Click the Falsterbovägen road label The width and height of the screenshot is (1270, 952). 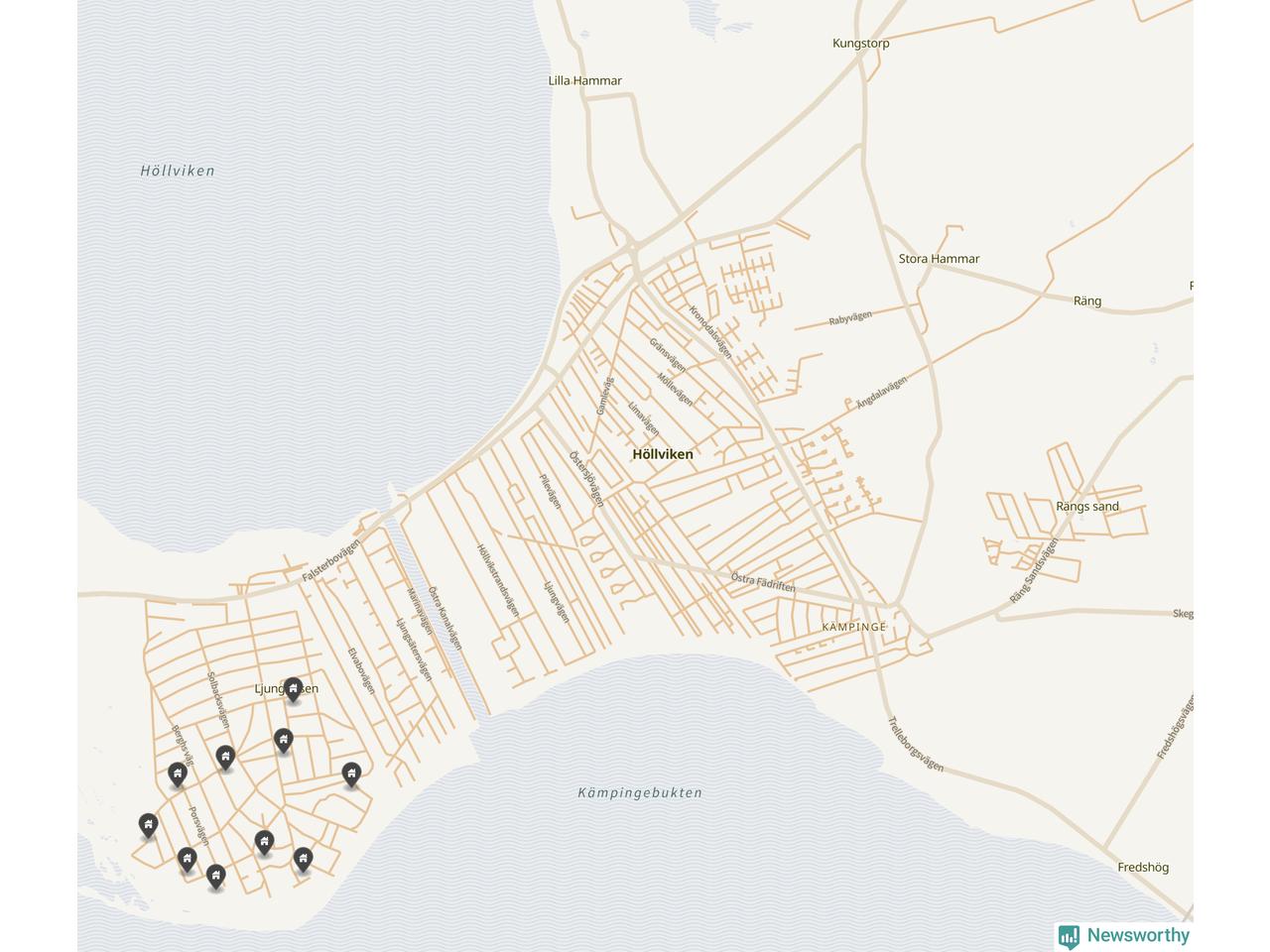click(x=331, y=560)
